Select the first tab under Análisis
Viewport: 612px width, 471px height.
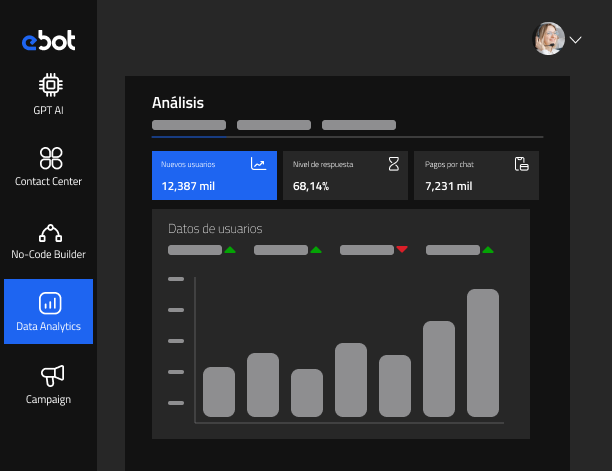[x=189, y=125]
